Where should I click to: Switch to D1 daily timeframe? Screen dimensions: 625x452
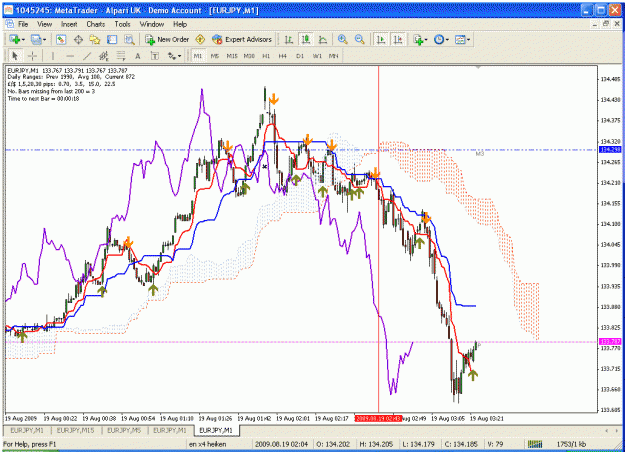point(300,56)
